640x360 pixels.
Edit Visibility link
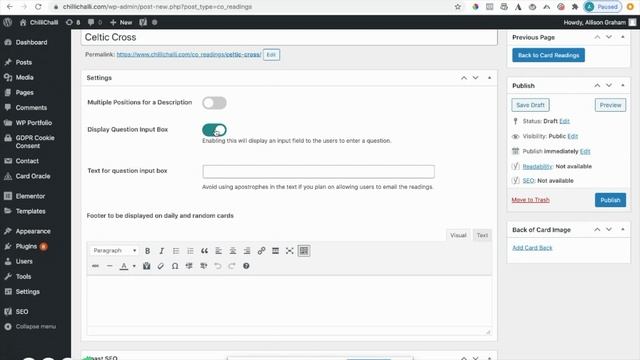coord(573,136)
